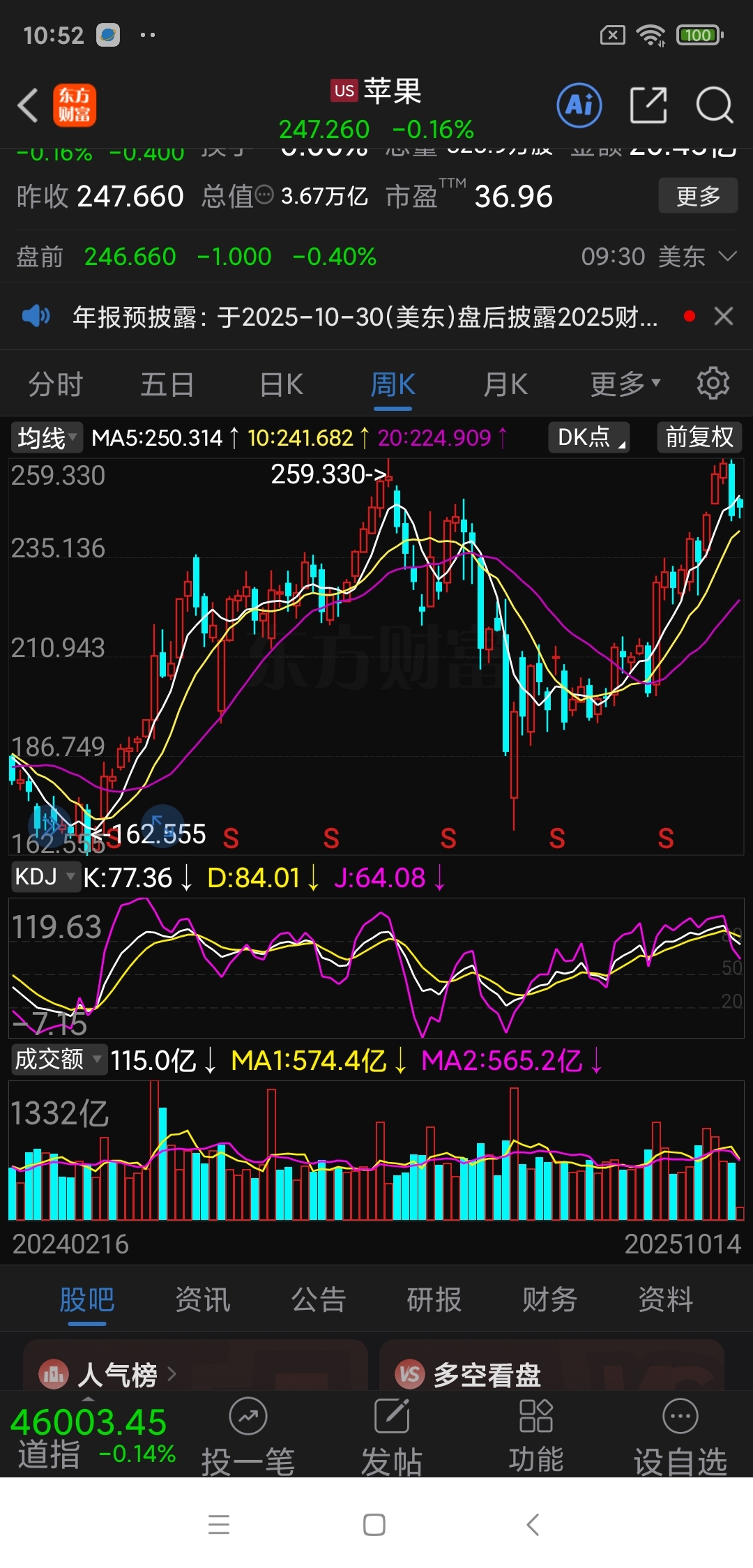Open the 股吧 tab
753x1568 pixels.
(87, 1299)
